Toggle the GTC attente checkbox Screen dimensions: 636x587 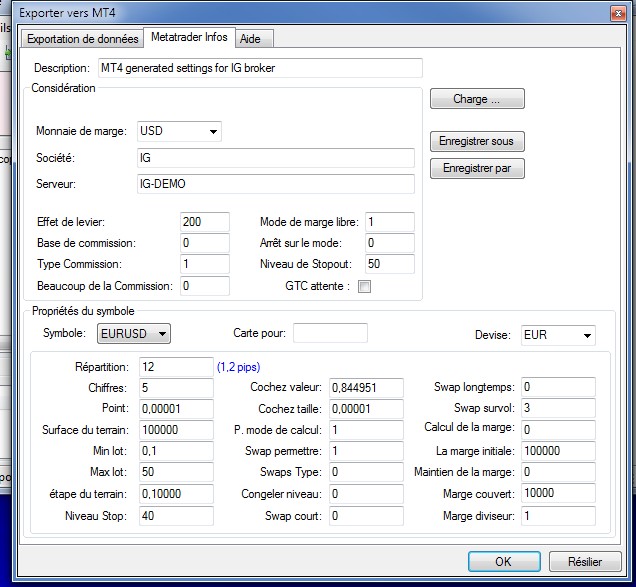(x=364, y=286)
